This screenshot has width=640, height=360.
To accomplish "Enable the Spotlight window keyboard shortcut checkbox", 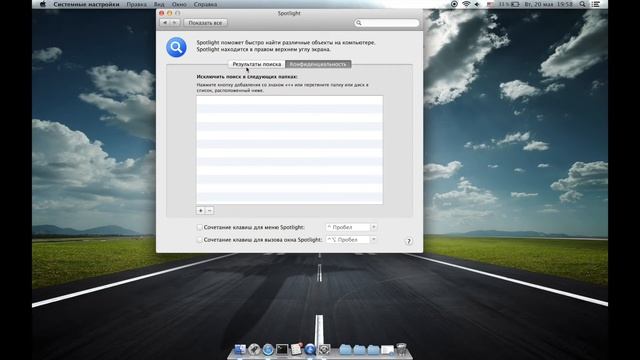I will coord(200,240).
